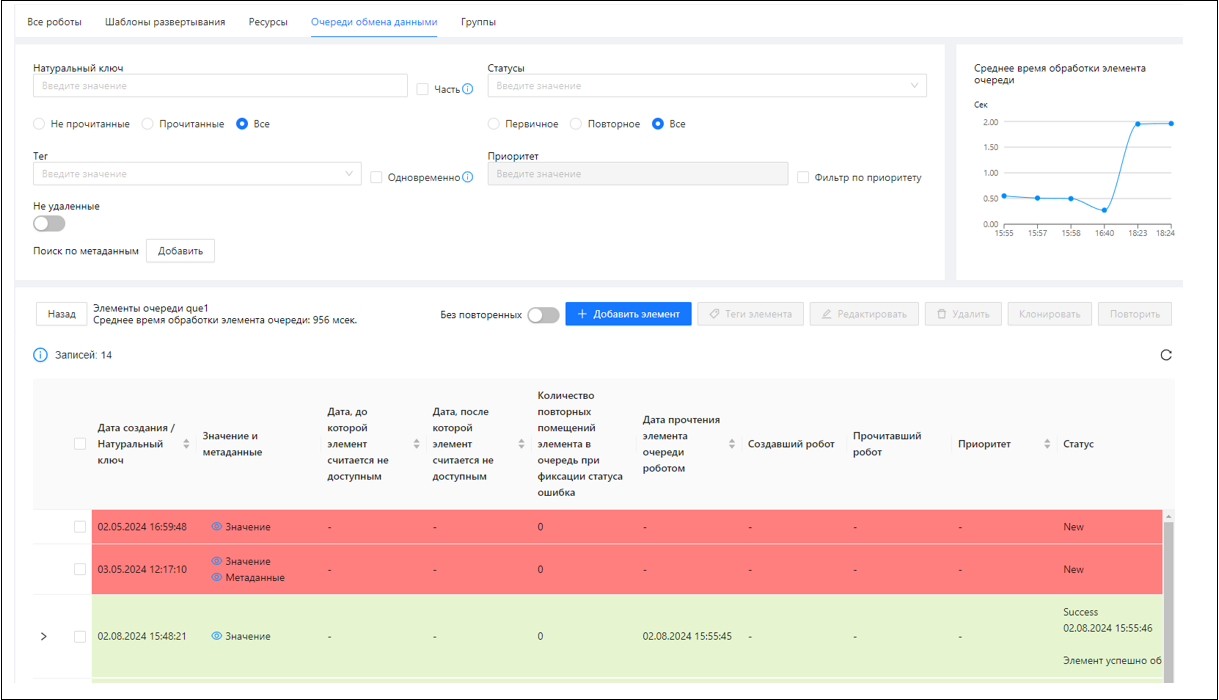Click Добавить next to Поиск по метаданным

point(180,251)
